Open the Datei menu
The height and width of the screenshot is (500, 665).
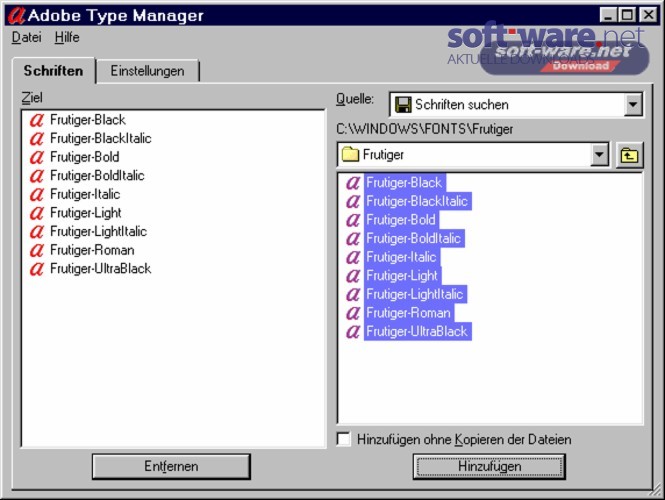pyautogui.click(x=26, y=37)
